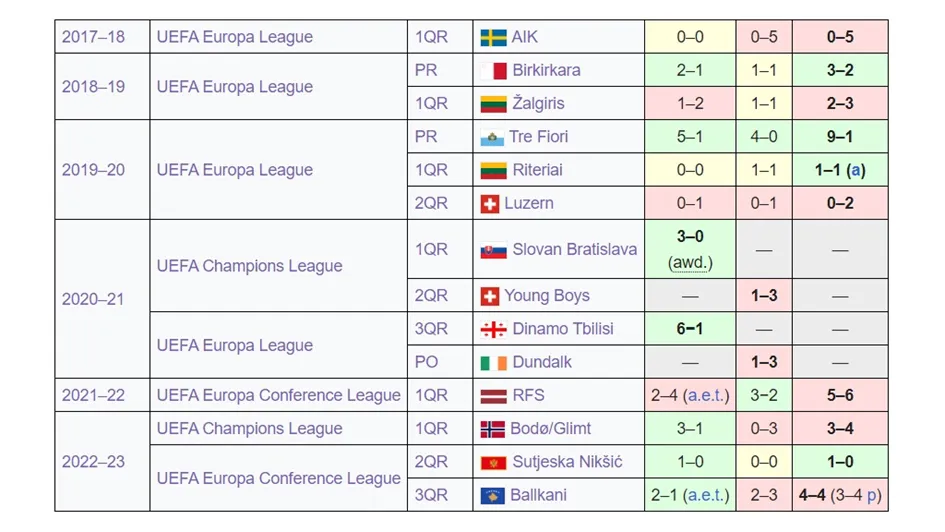Viewport: 945px width, 532px height.
Task: Click the Kosovo flag beside Ballkani
Action: pyautogui.click(x=493, y=495)
